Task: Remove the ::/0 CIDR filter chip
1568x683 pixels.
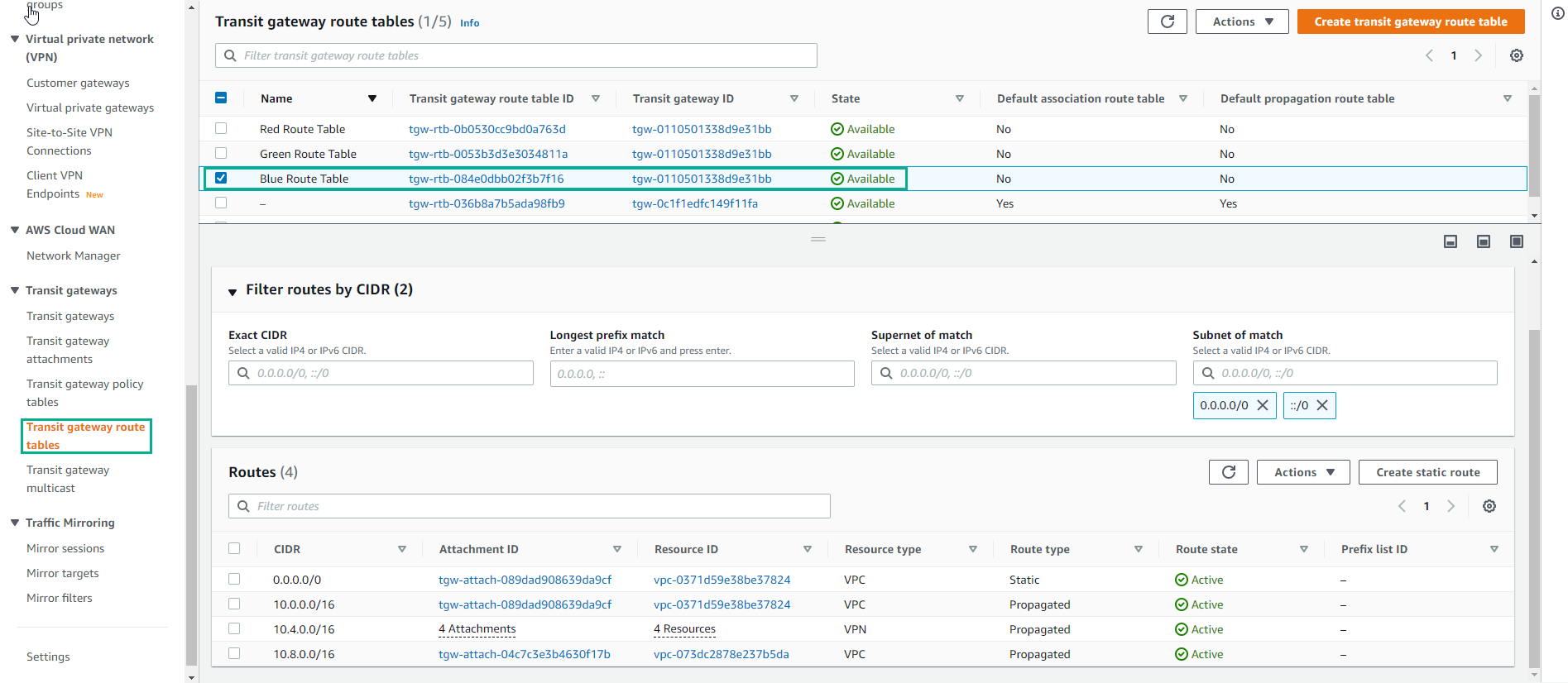Action: pos(1322,405)
